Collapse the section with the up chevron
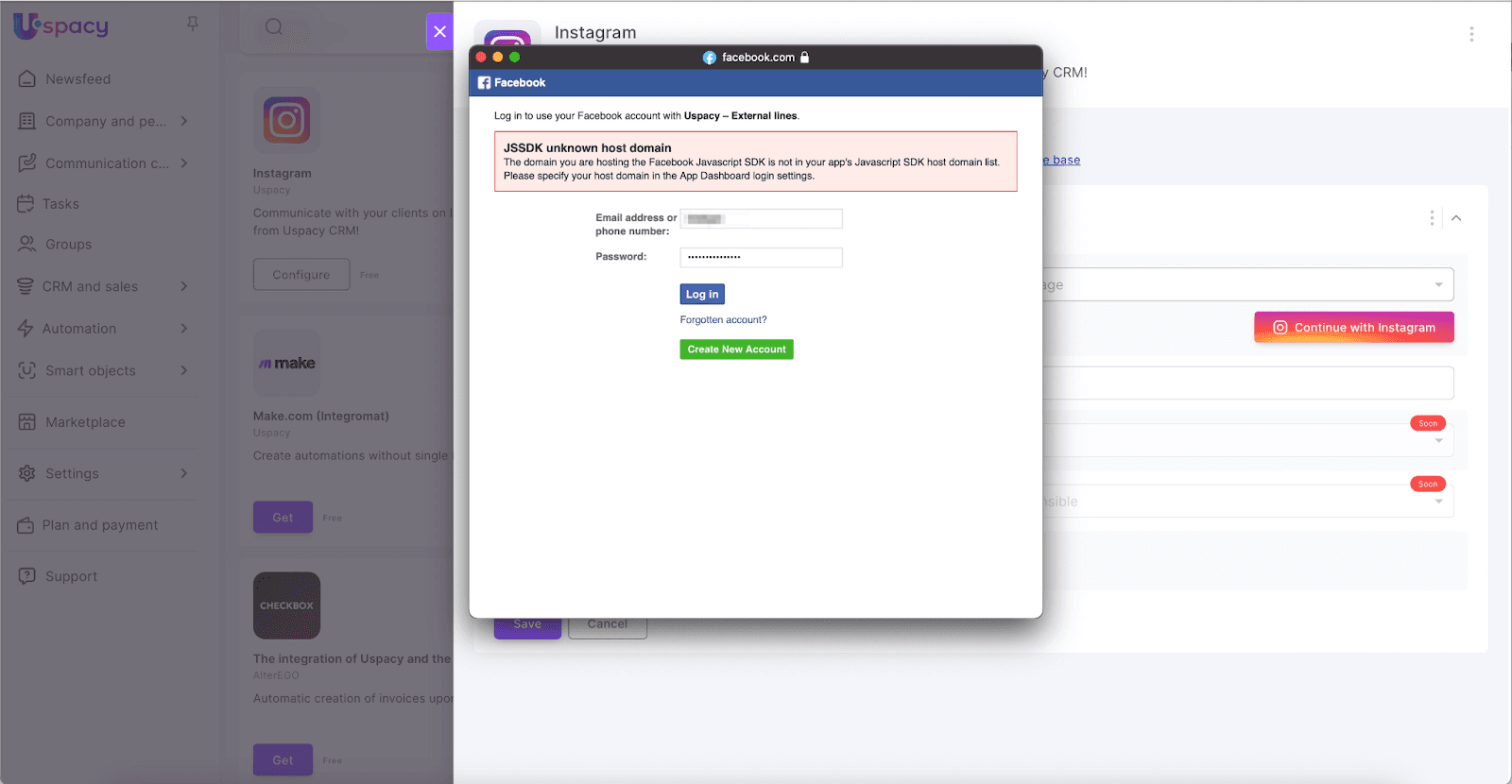This screenshot has width=1512, height=784. 1456,218
